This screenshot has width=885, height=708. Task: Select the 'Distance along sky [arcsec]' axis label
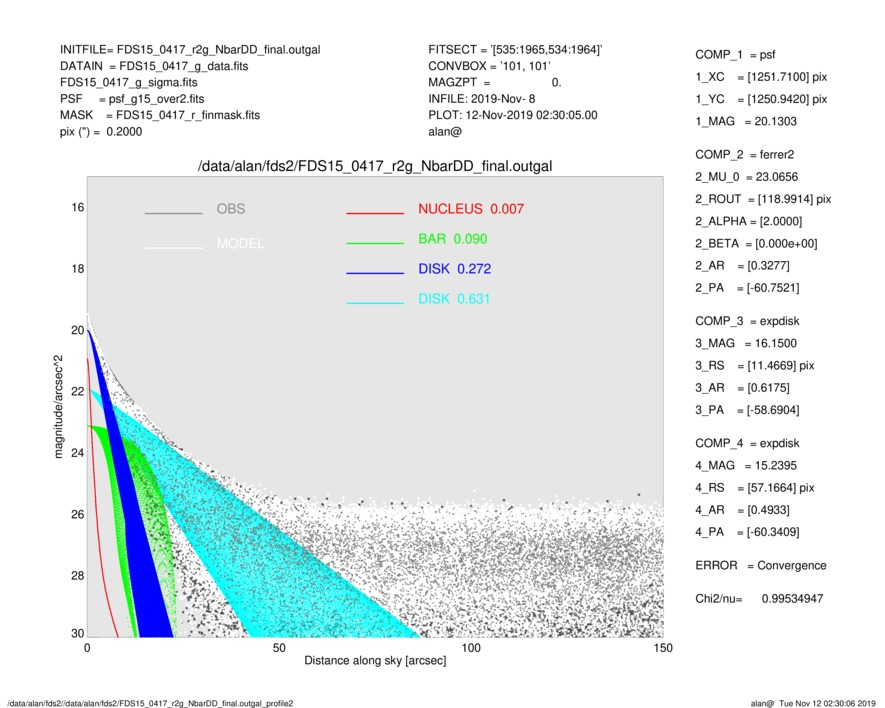[375, 661]
